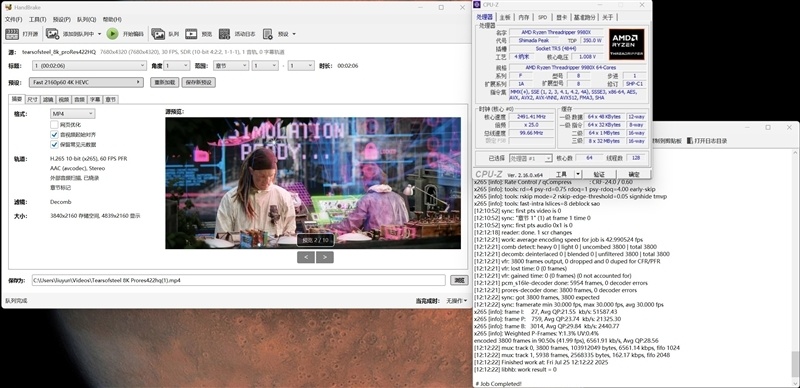The width and height of the screenshot is (800, 388).
Task: Click the Open Source (打开源) film icon
Action: point(12,34)
